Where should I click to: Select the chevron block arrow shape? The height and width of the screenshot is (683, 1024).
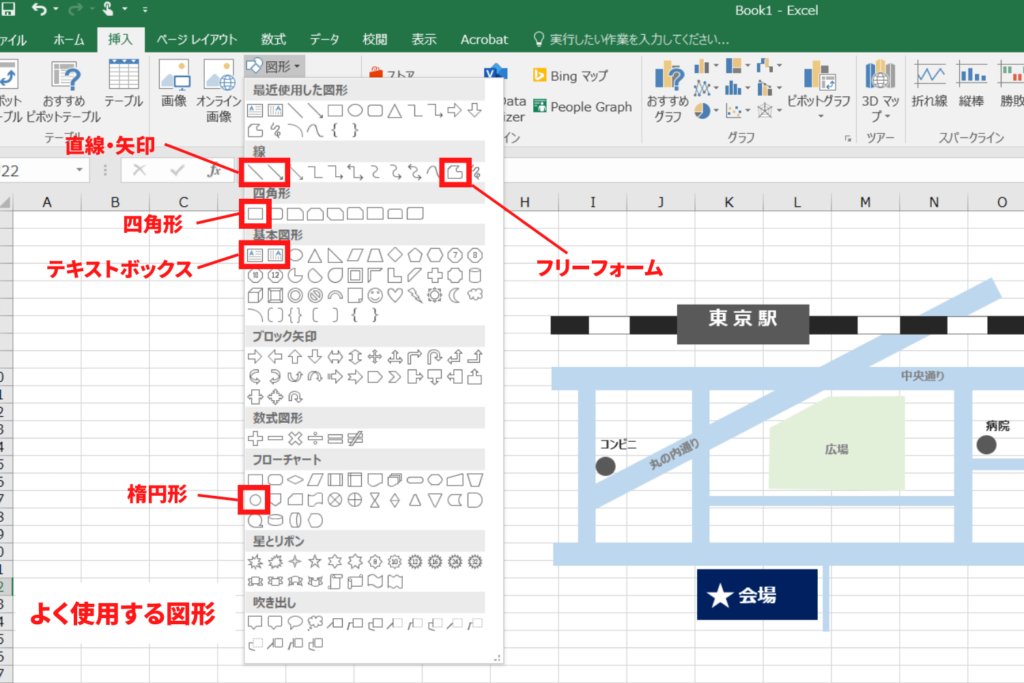(x=394, y=377)
